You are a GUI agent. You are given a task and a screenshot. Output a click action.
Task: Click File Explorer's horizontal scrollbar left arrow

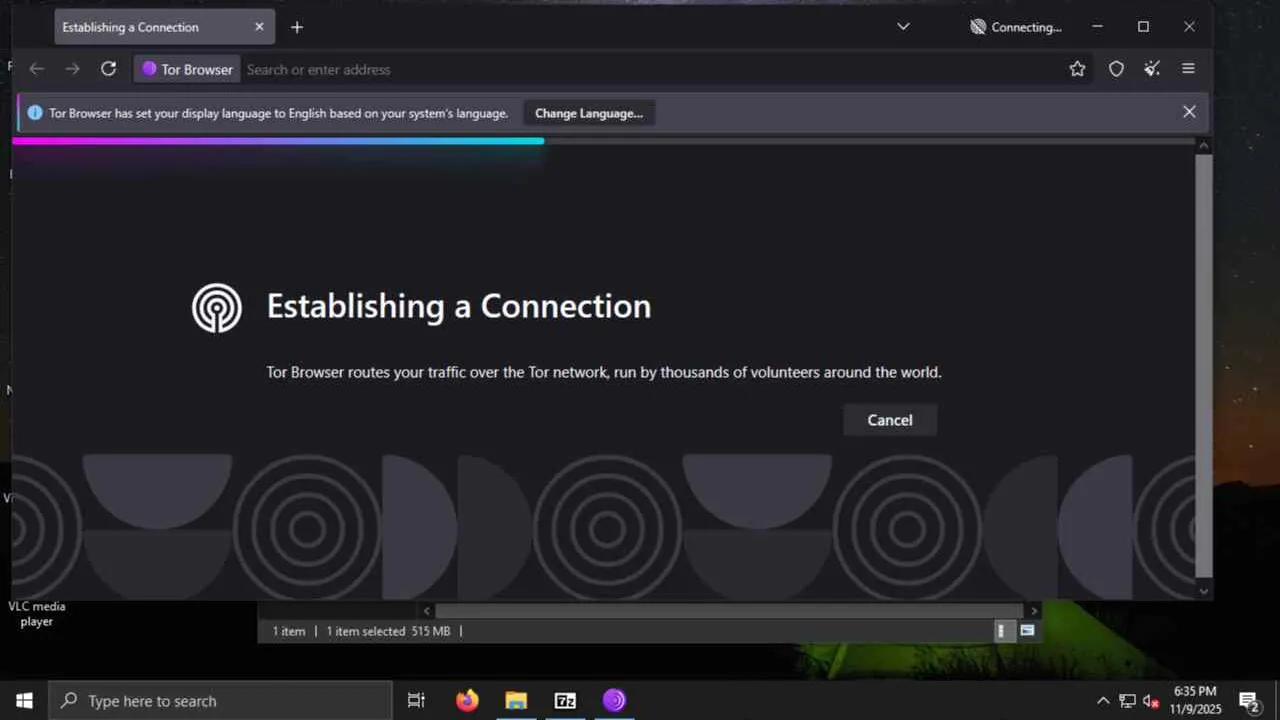coord(427,611)
